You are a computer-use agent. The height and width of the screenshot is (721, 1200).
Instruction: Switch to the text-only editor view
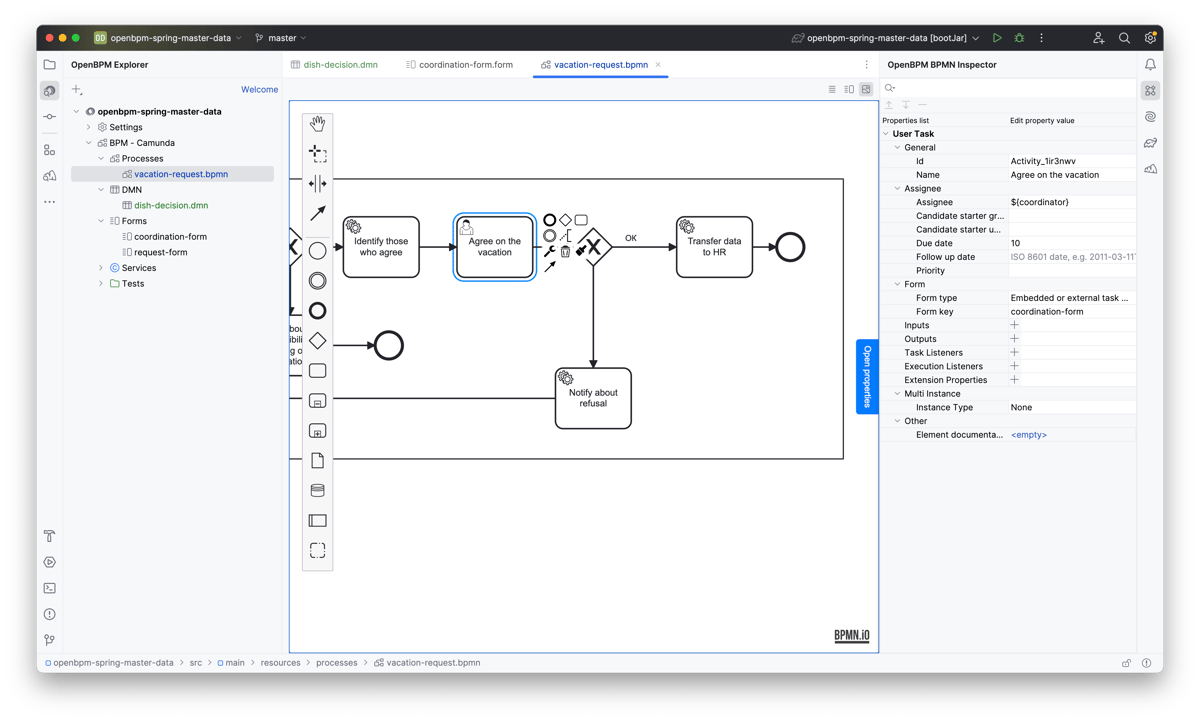click(x=832, y=89)
